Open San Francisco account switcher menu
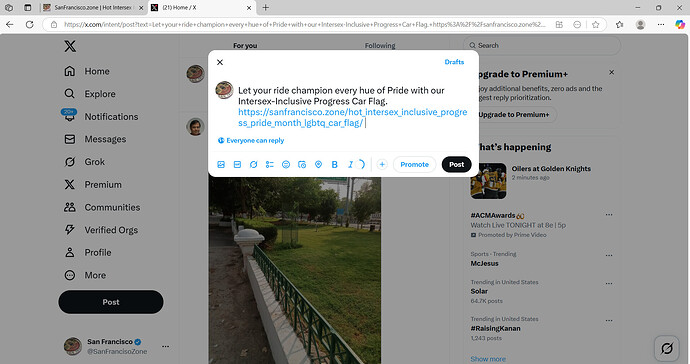 [x=116, y=346]
